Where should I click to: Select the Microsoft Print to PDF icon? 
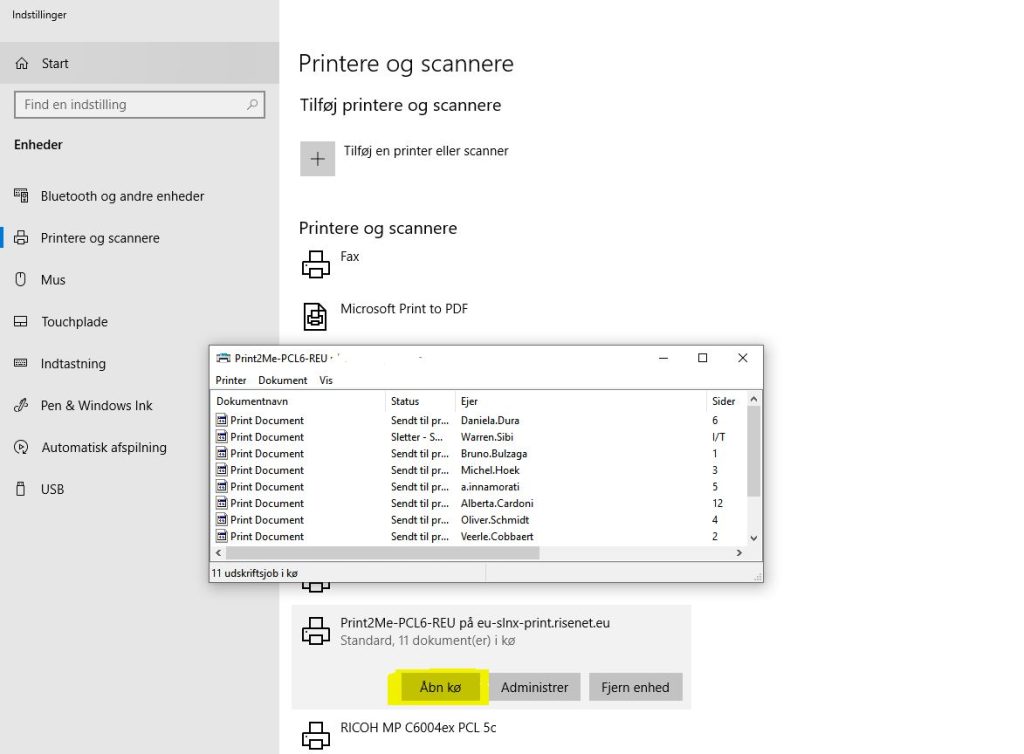[316, 317]
